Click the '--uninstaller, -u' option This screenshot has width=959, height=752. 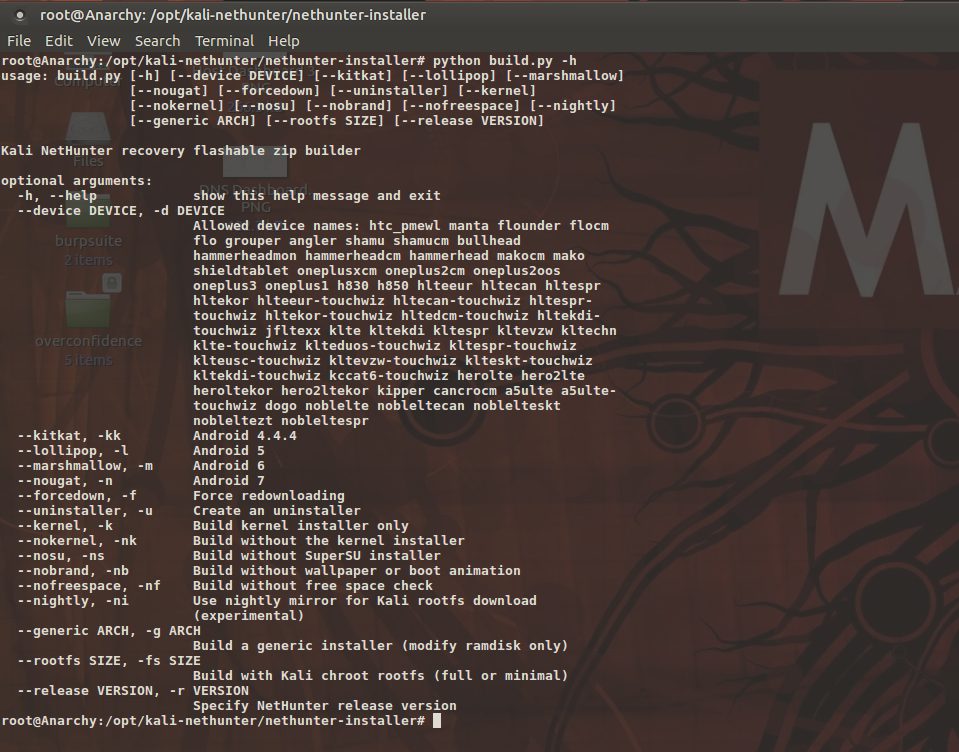(x=85, y=511)
